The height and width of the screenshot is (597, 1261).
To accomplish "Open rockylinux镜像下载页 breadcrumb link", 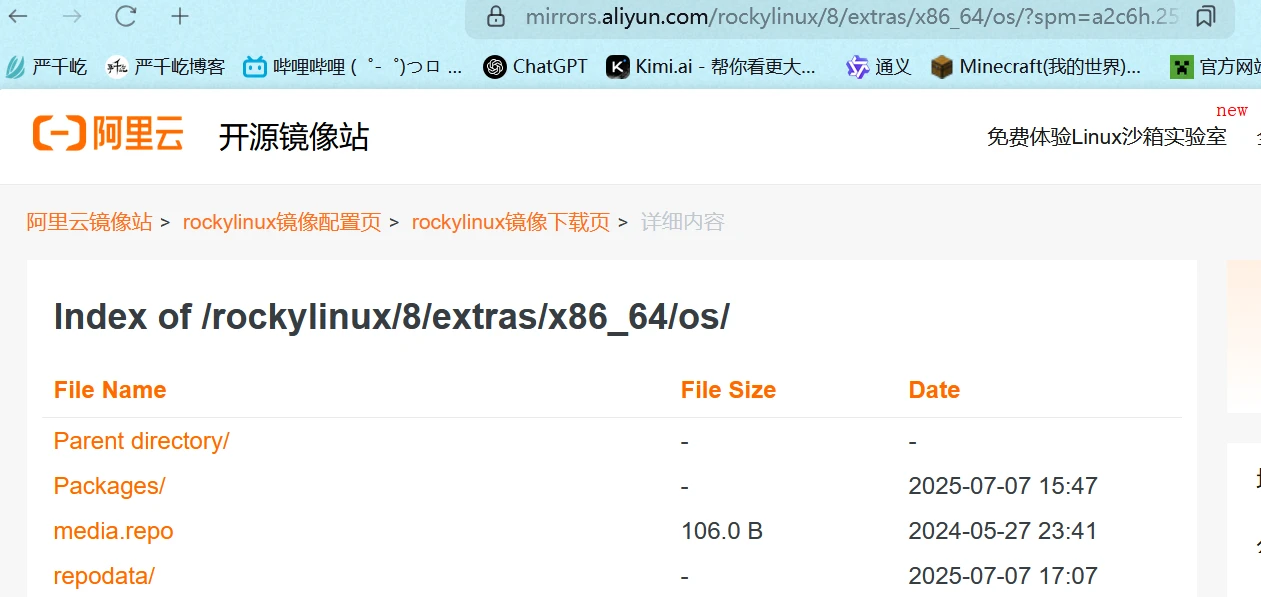I will coord(510,222).
